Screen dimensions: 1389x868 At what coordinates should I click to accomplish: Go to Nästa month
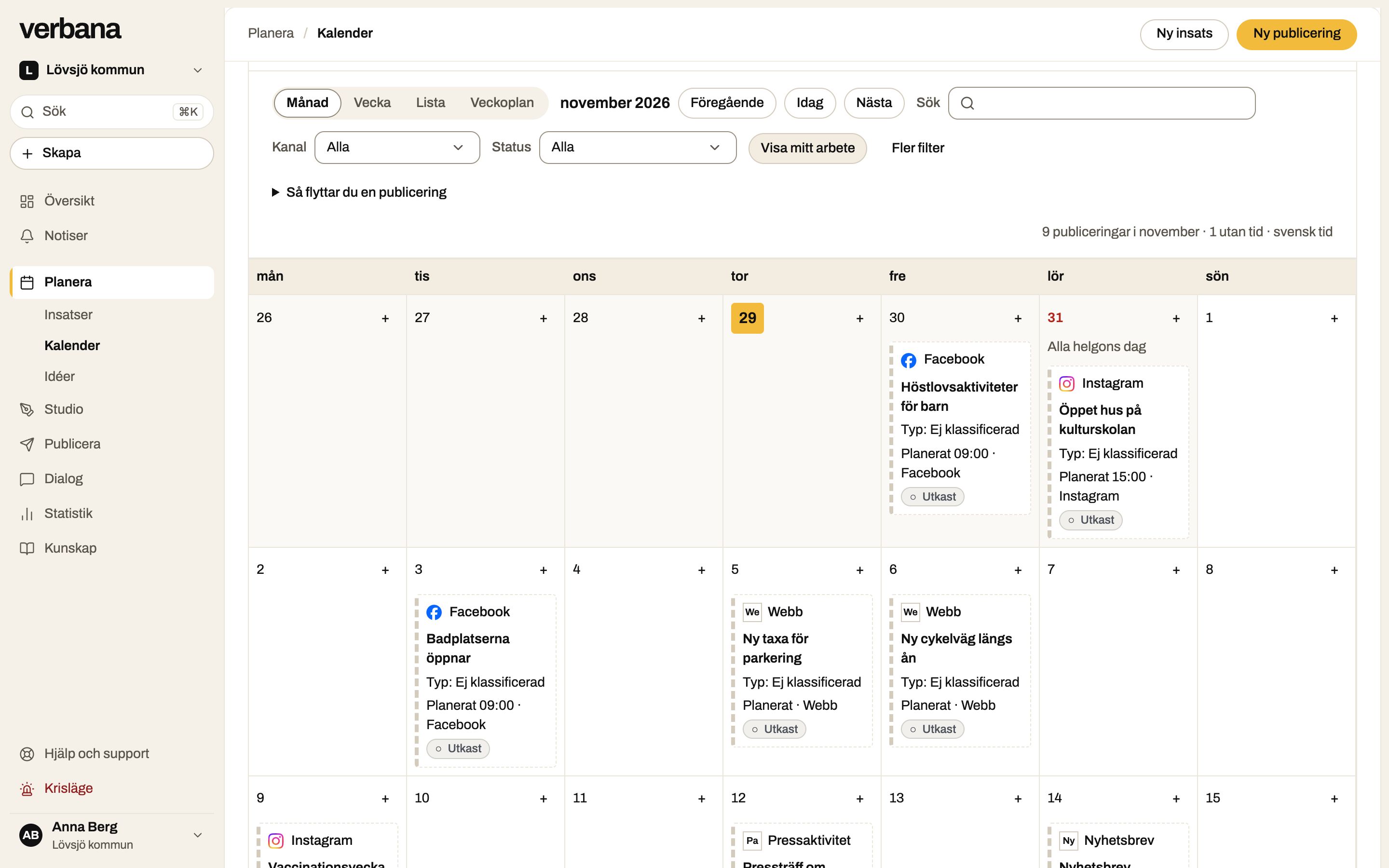pos(873,103)
